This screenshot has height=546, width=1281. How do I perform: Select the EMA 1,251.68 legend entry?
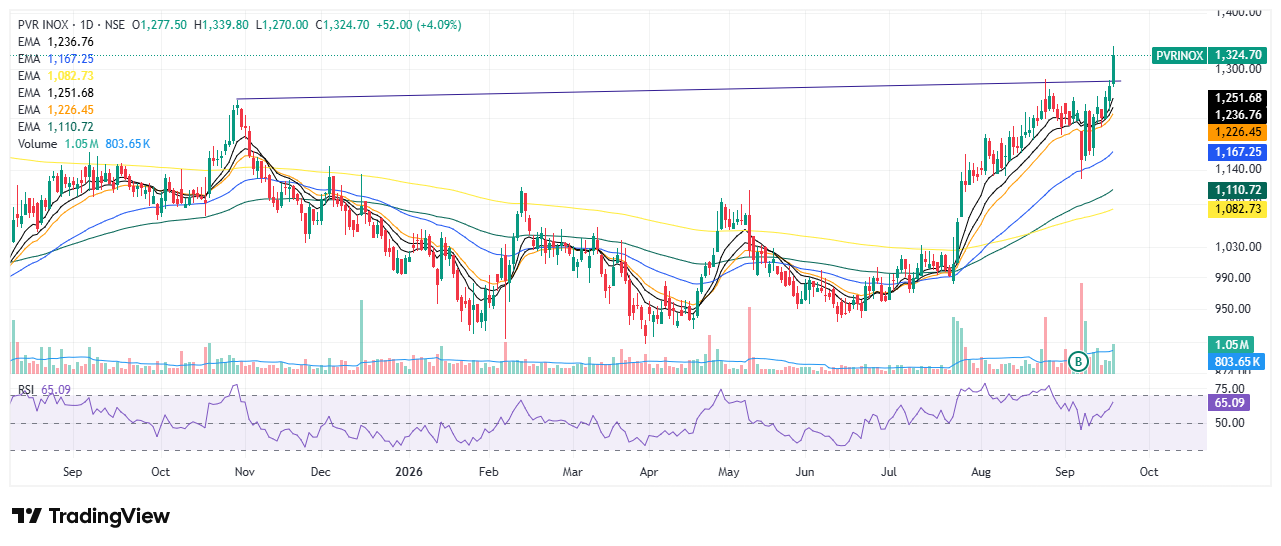tap(56, 93)
